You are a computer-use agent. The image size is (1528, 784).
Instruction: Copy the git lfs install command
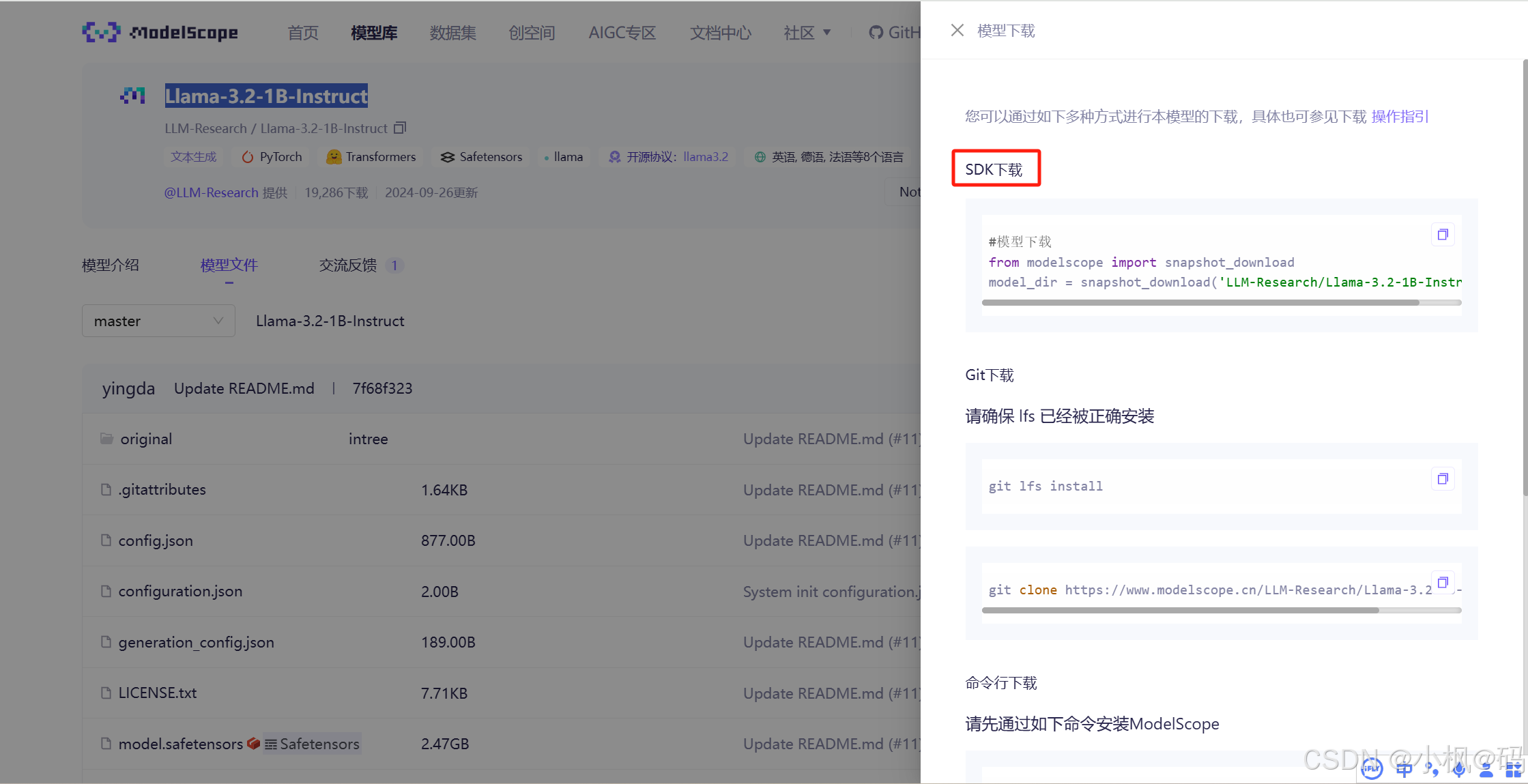[1442, 479]
